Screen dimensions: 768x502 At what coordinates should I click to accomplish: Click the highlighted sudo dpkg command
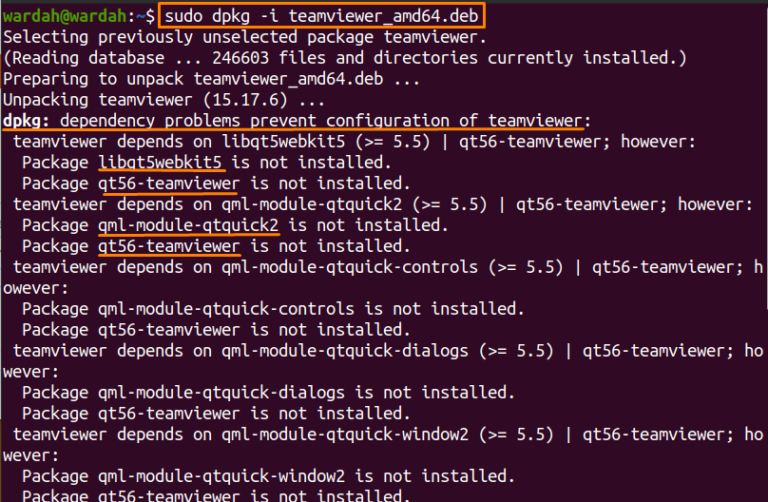point(321,16)
